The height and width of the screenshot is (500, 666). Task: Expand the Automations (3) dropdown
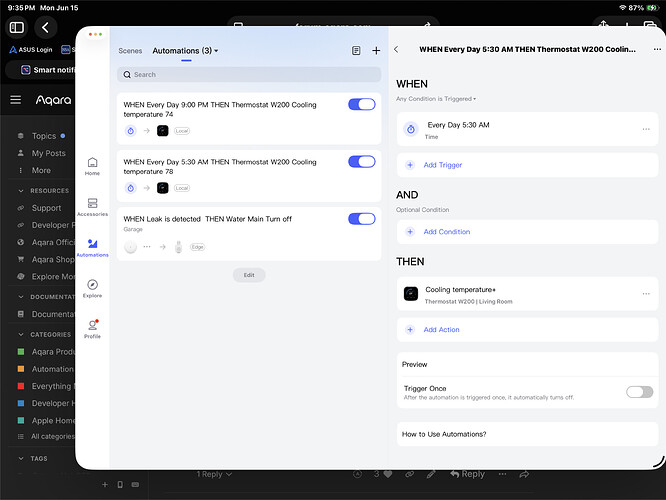coord(185,51)
